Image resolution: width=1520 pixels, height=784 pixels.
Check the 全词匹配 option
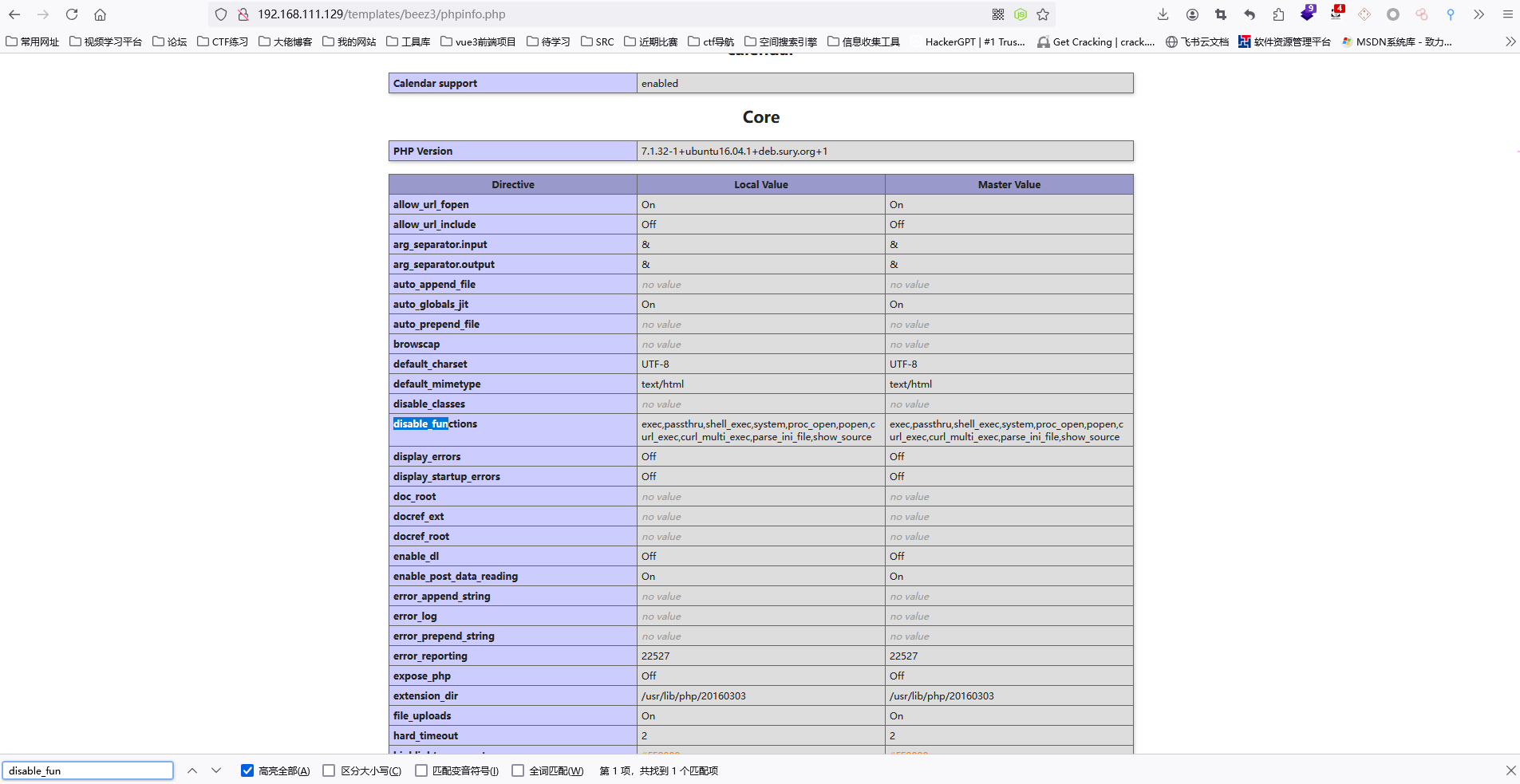519,770
